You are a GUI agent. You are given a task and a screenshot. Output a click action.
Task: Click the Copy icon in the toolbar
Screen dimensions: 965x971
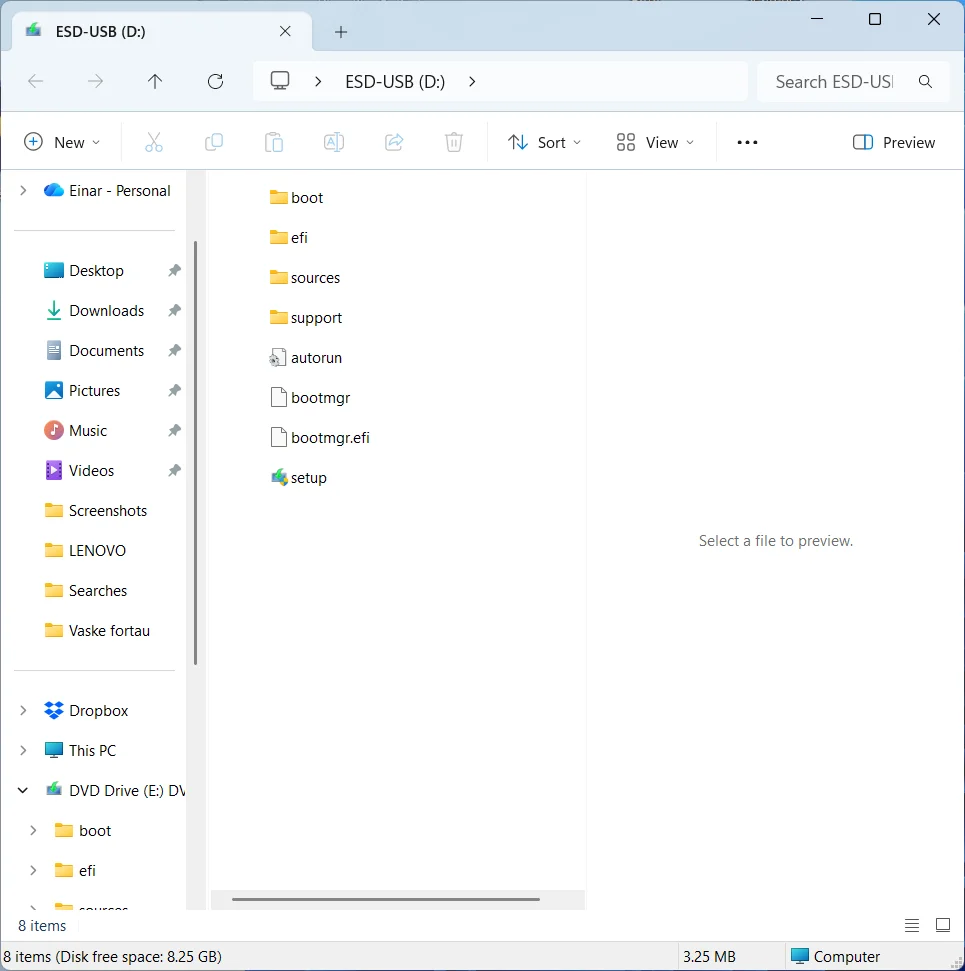214,142
